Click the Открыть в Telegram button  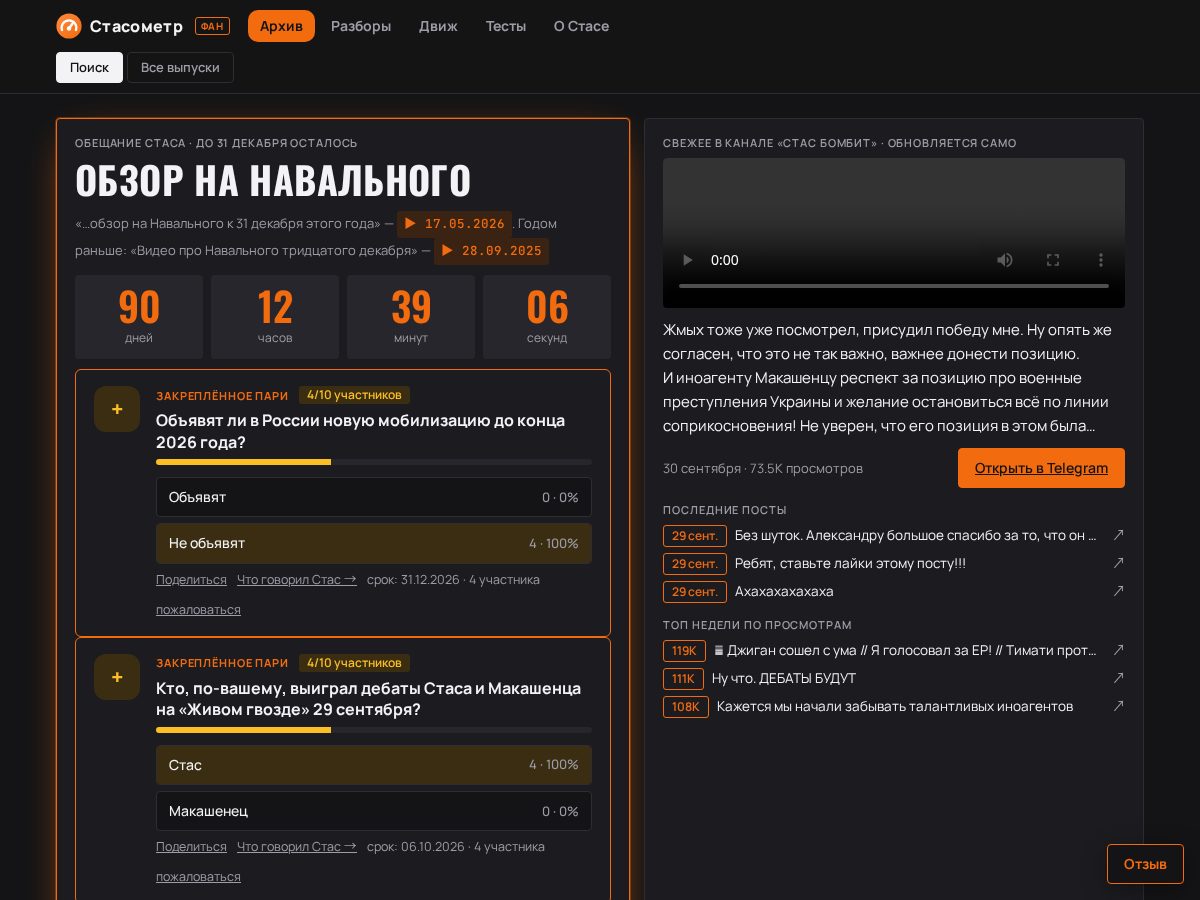(x=1041, y=468)
